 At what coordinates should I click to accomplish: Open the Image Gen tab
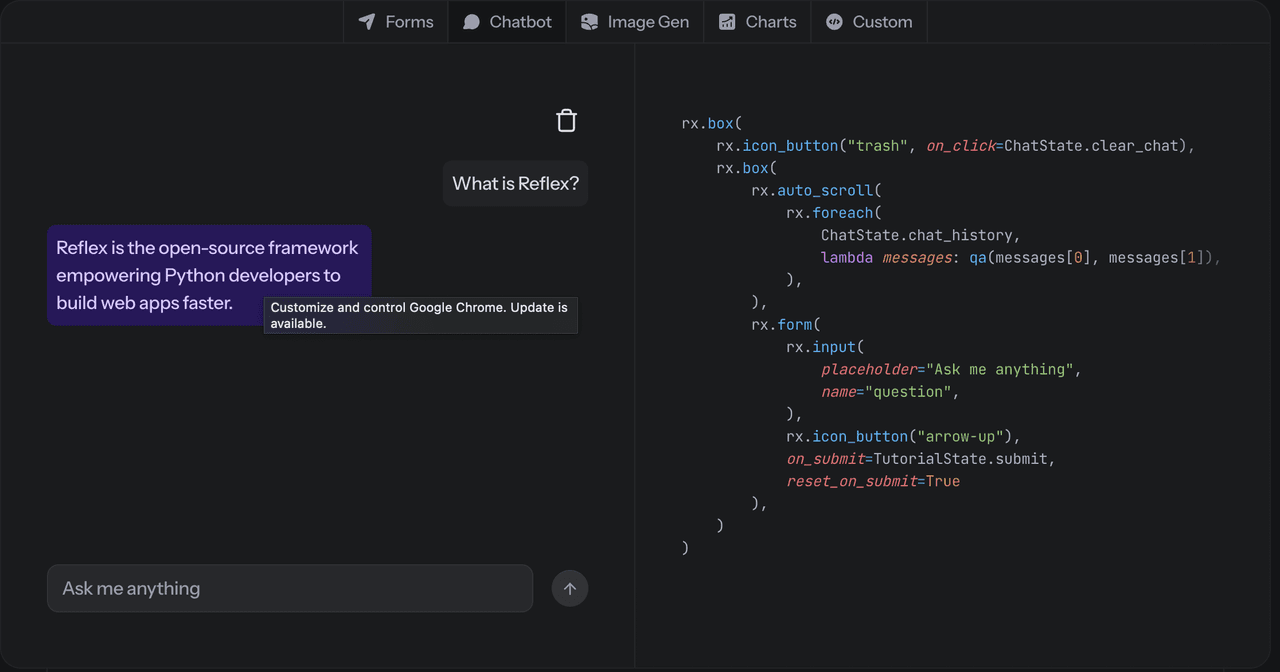click(x=648, y=22)
